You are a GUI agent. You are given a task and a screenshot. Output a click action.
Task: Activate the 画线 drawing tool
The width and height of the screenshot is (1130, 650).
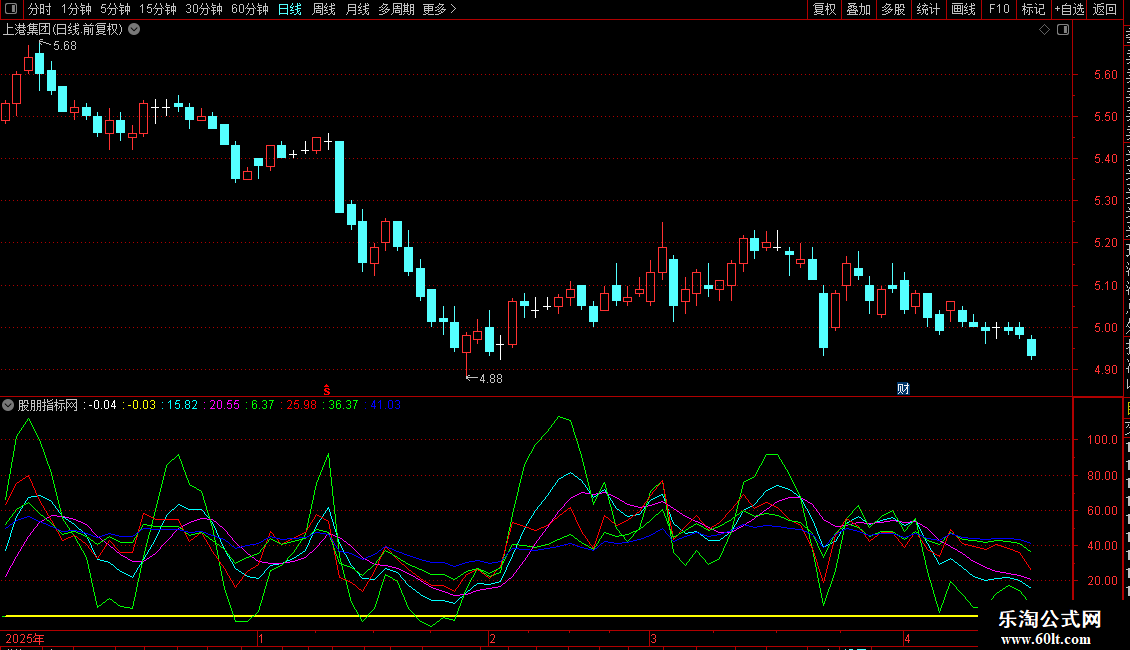coord(963,9)
